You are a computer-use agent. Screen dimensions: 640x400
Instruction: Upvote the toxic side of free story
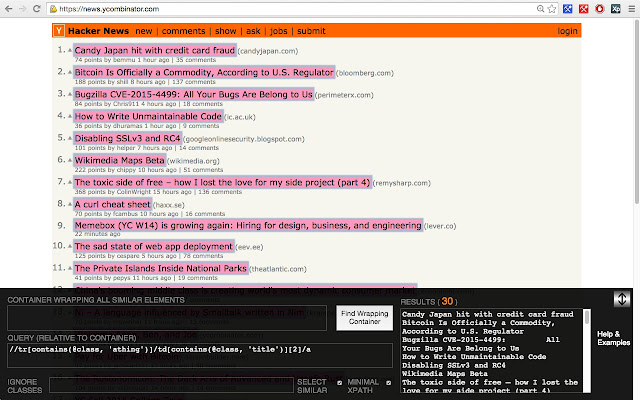[70, 182]
